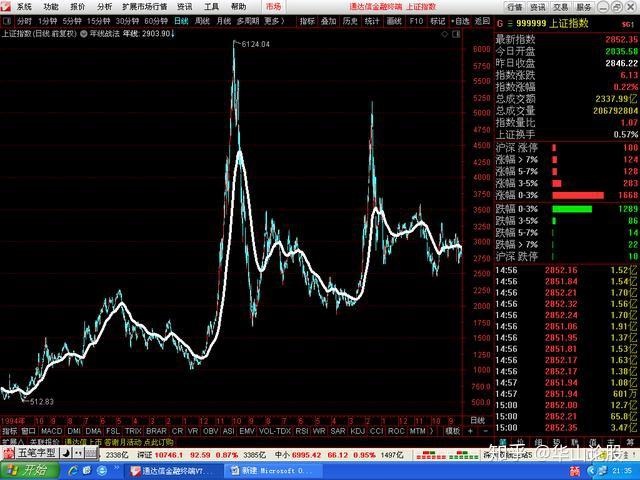Select the 市场 tab in title bar
Screen dimensions: 640x480
[x=273, y=7]
